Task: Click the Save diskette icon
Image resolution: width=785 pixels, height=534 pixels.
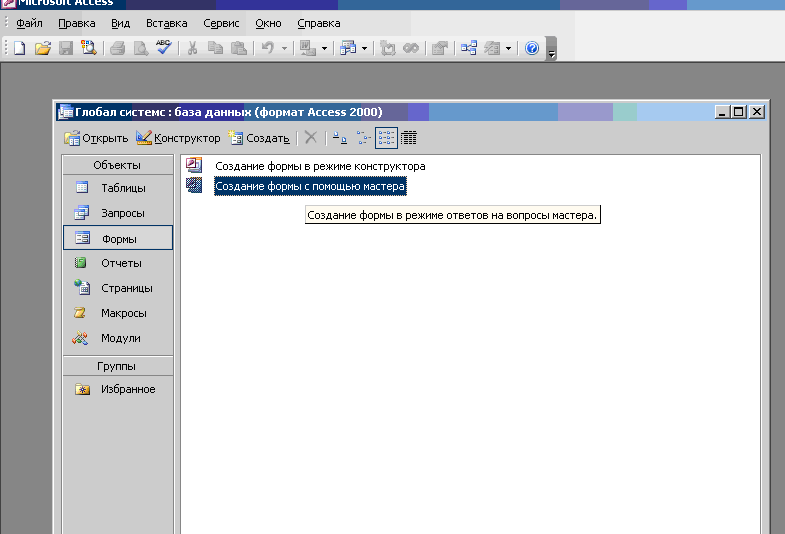Action: (x=66, y=48)
